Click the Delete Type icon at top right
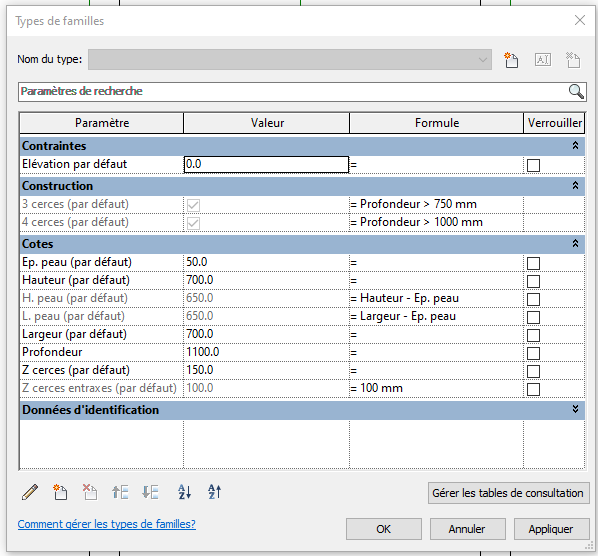The image size is (598, 556). (573, 60)
